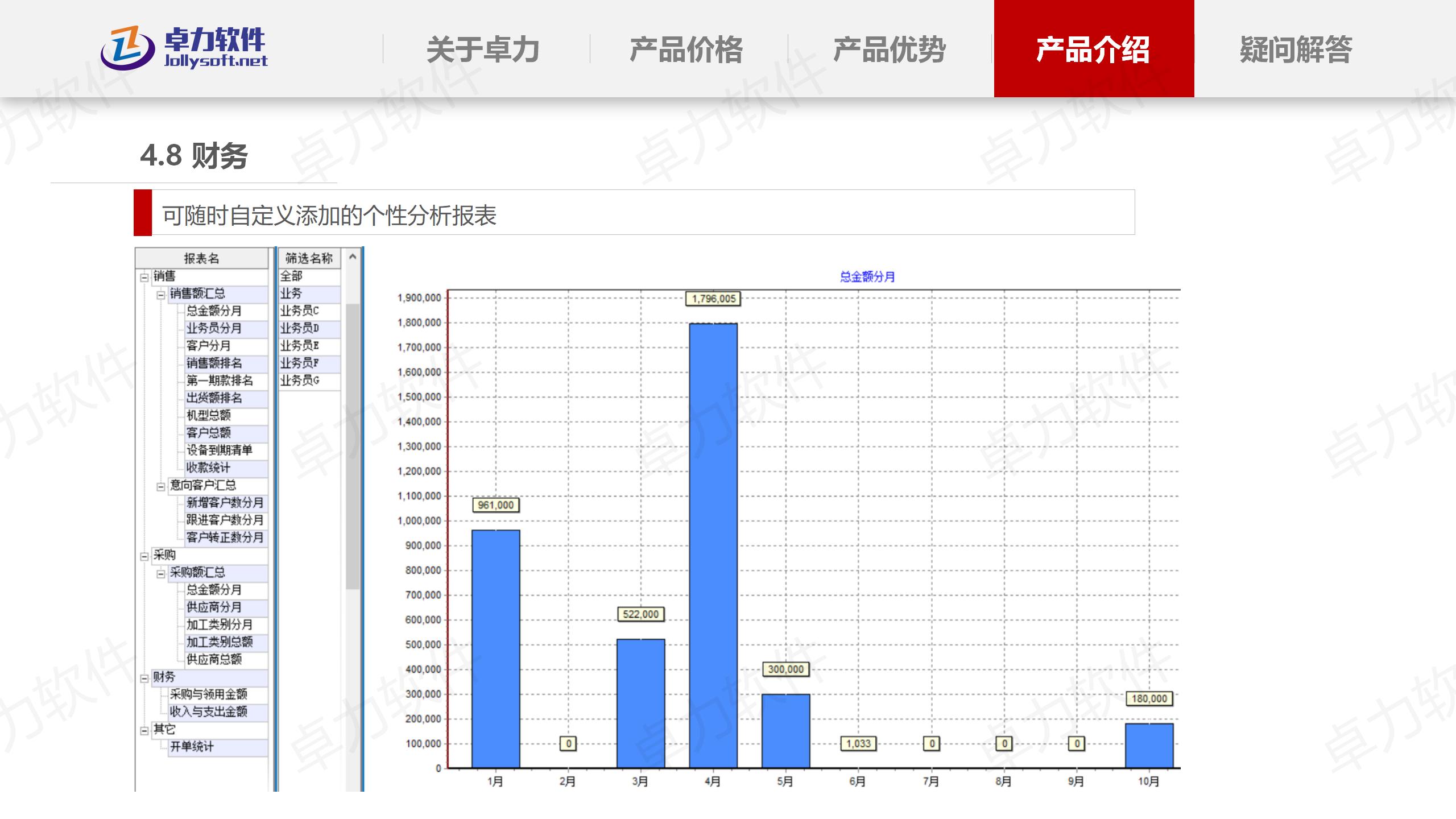Collapse the 采购额汇总 node
The width and height of the screenshot is (1456, 819).
160,574
